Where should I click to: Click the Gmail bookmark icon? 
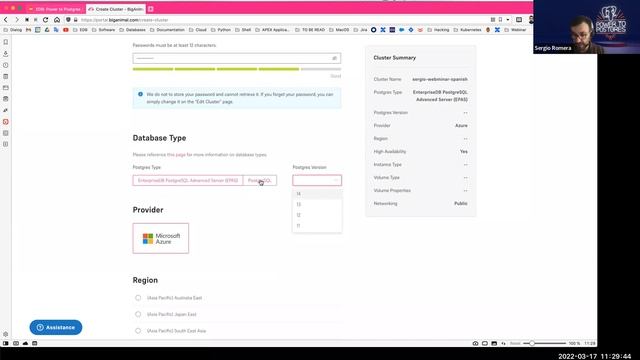tap(28, 30)
